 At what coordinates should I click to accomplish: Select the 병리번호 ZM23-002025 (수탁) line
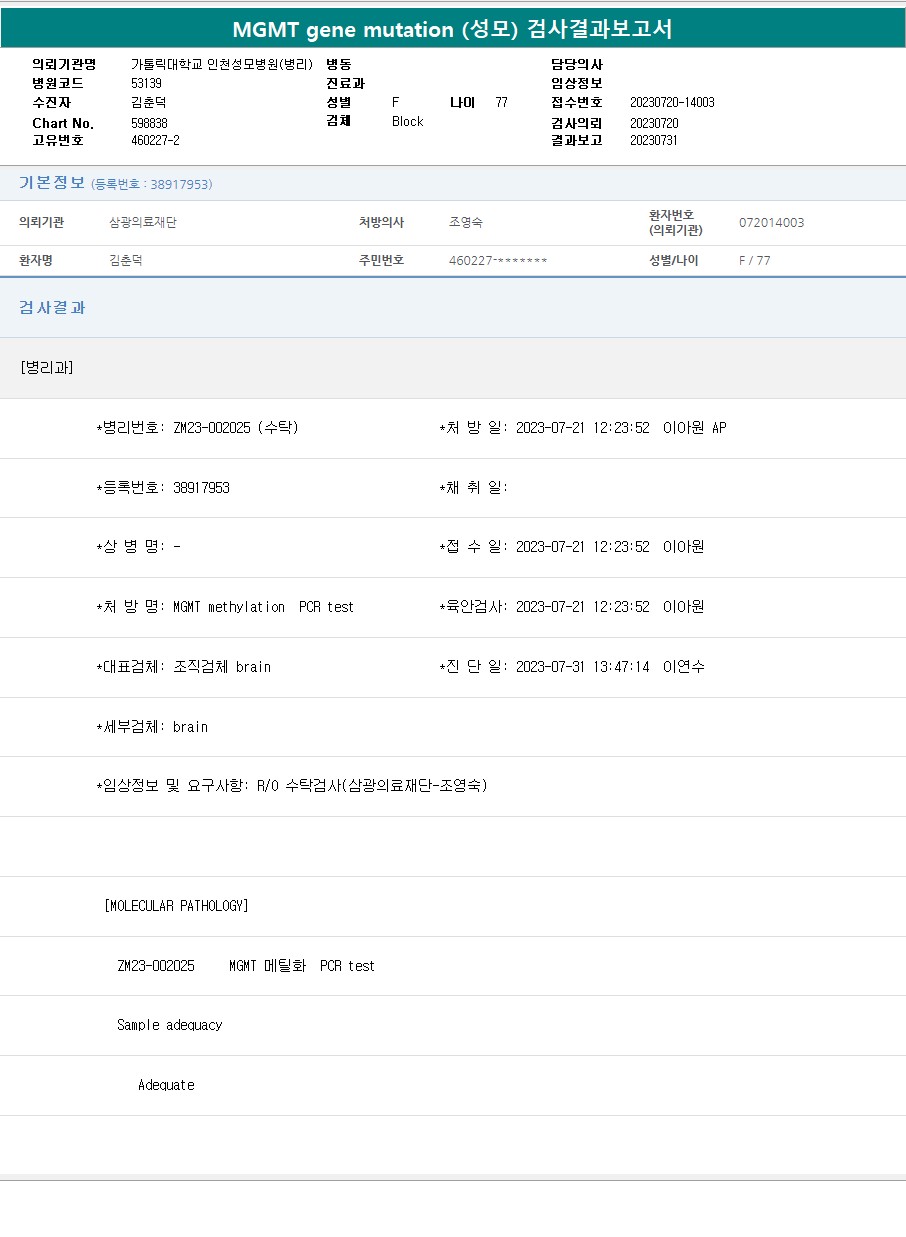[x=197, y=428]
